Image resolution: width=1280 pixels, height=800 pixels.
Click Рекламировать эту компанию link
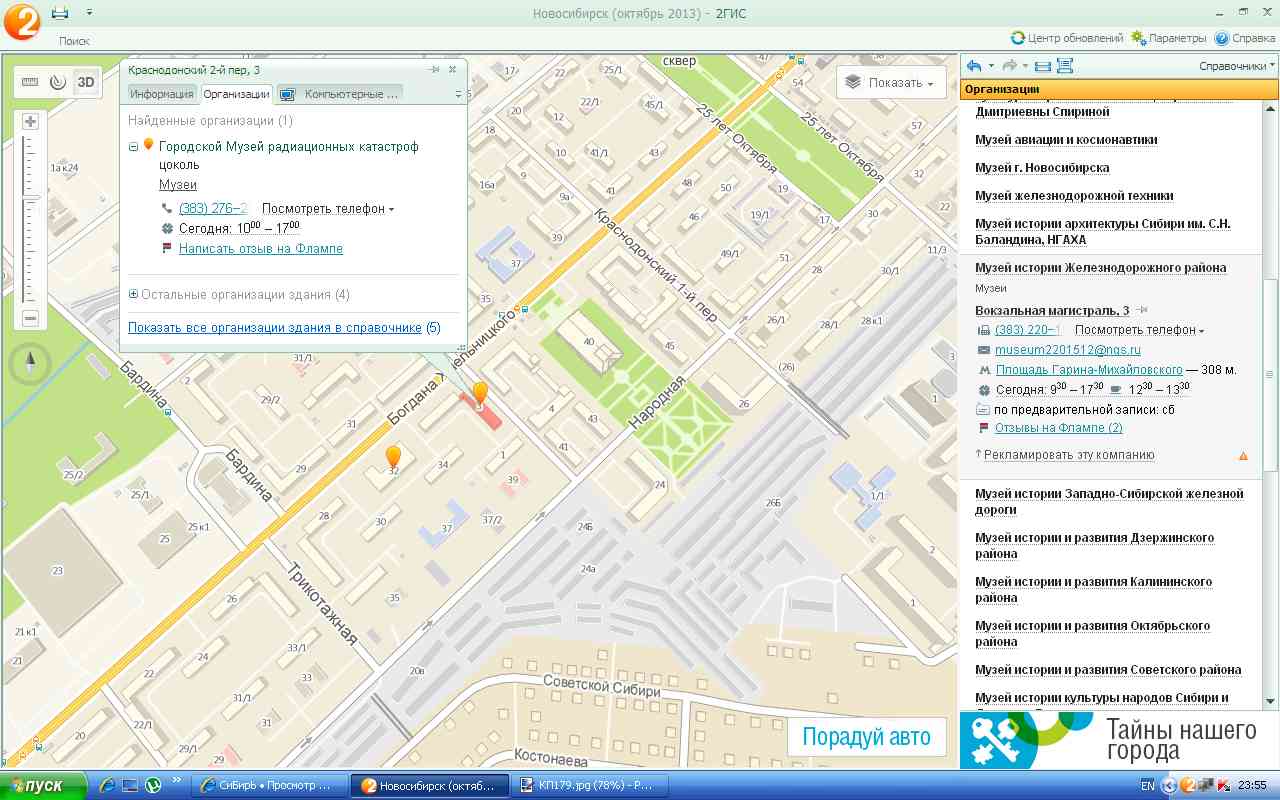click(x=1069, y=455)
